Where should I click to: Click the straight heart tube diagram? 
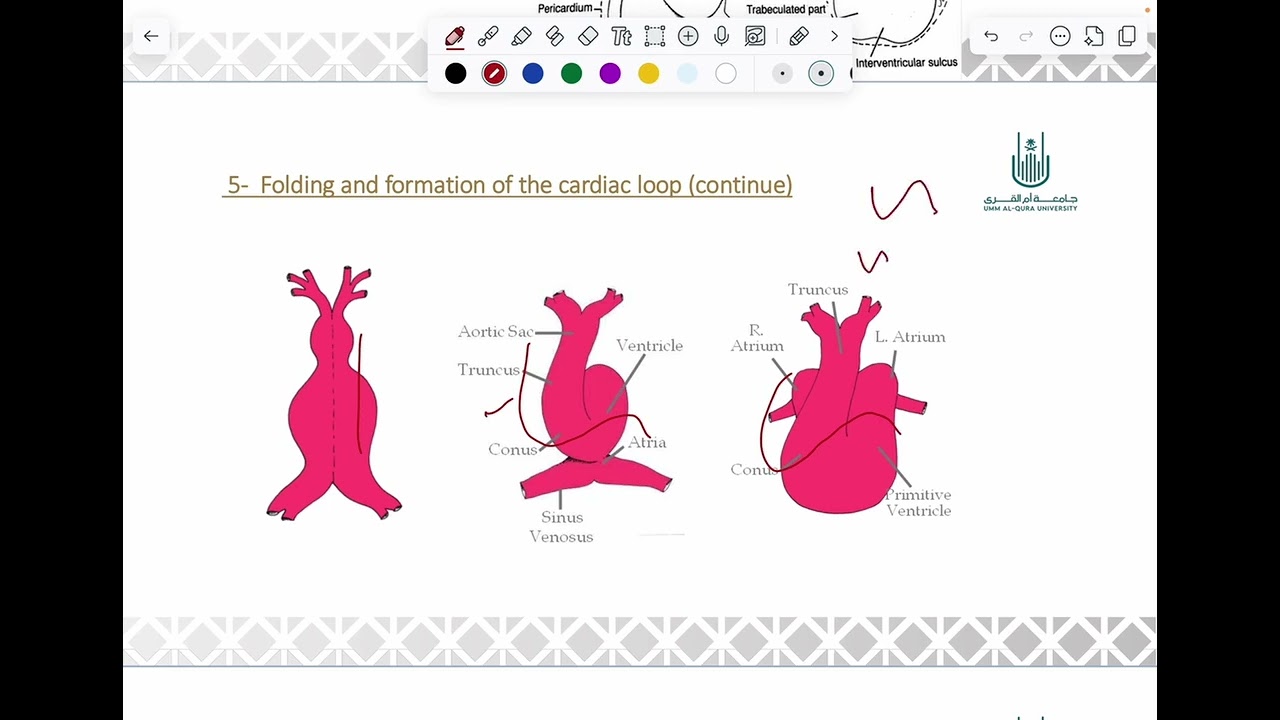coord(333,393)
